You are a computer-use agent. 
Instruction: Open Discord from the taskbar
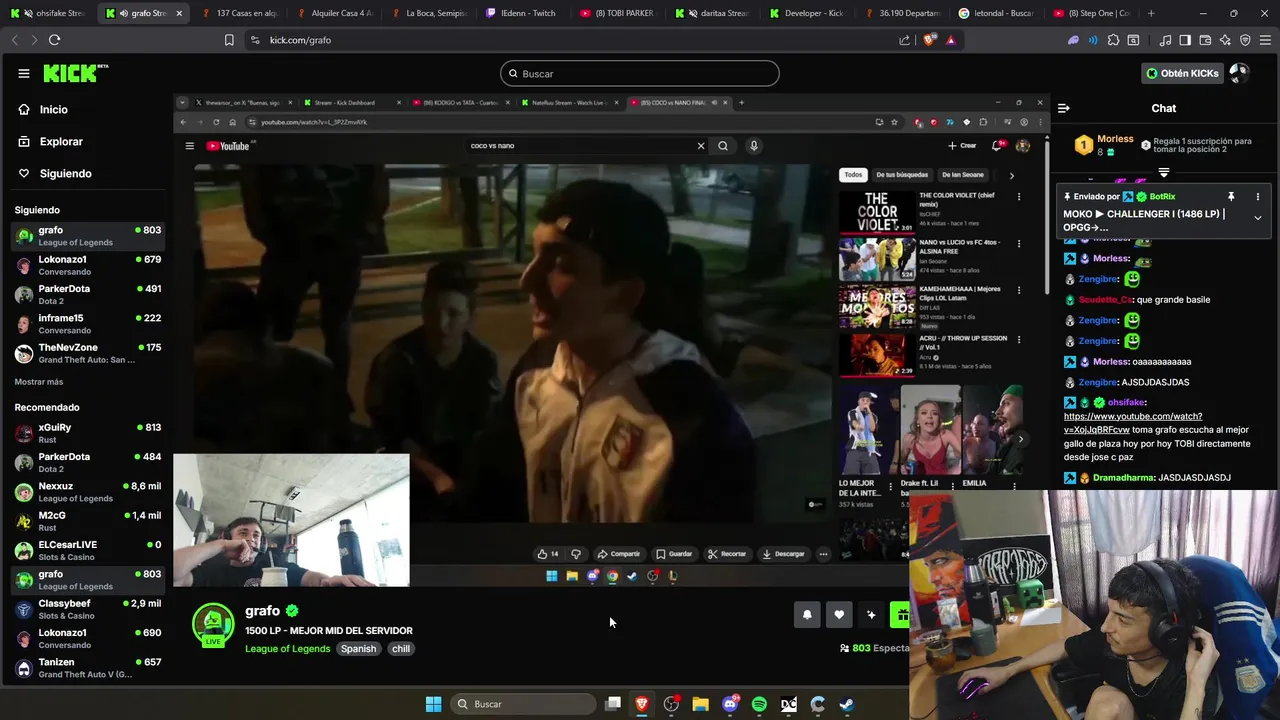730,704
